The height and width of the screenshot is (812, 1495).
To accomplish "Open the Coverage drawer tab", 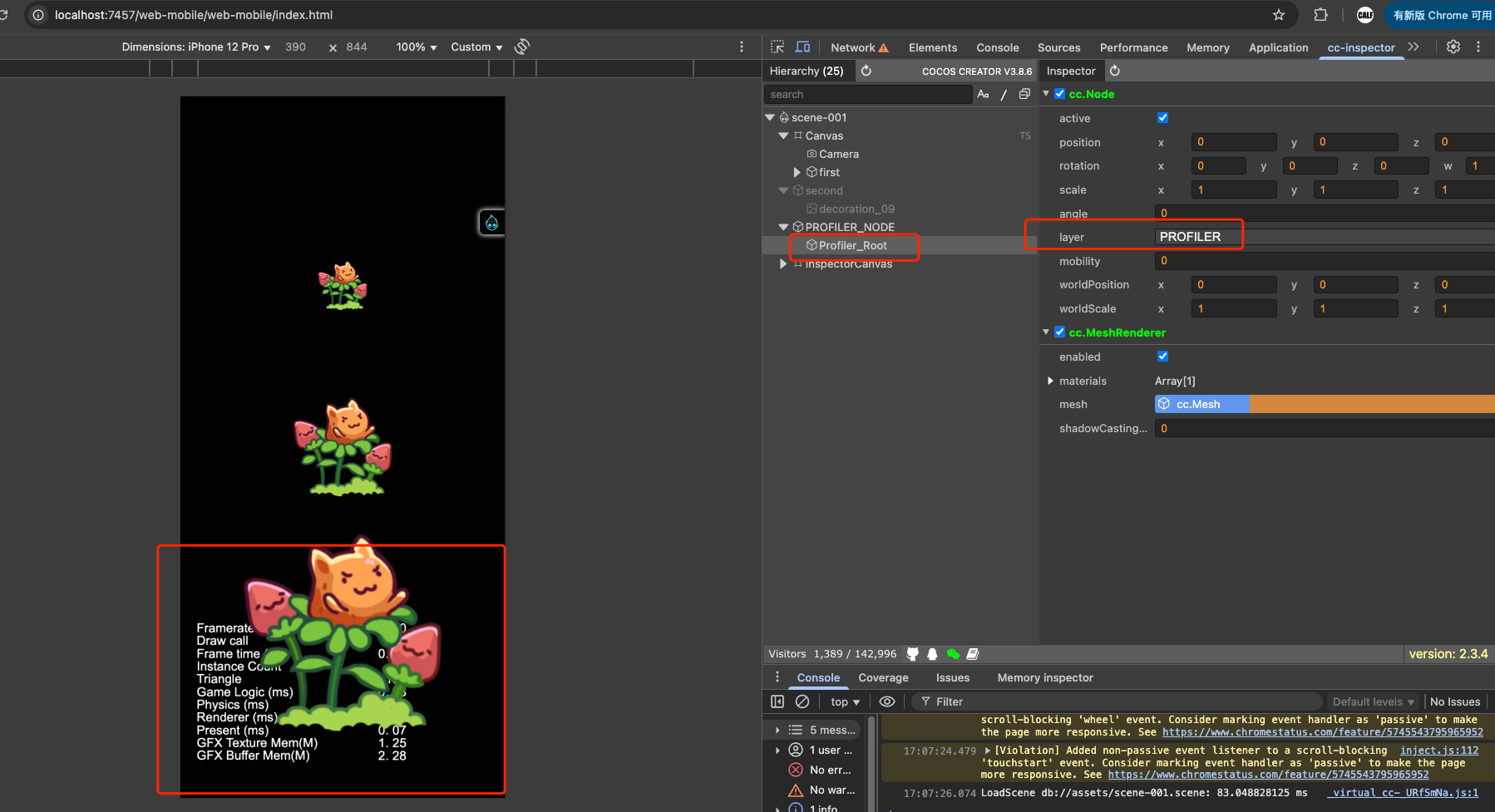I will (x=883, y=677).
